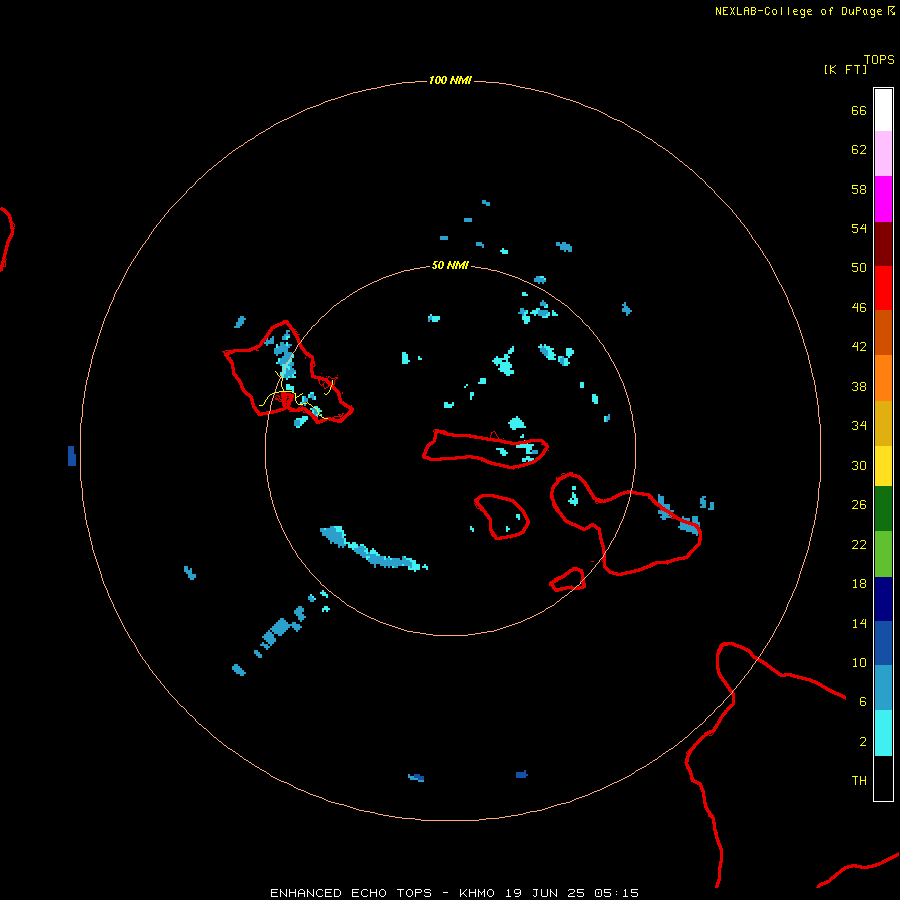Pick the medium blue swatch above 10
This screenshot has height=900, width=900.
[883, 643]
